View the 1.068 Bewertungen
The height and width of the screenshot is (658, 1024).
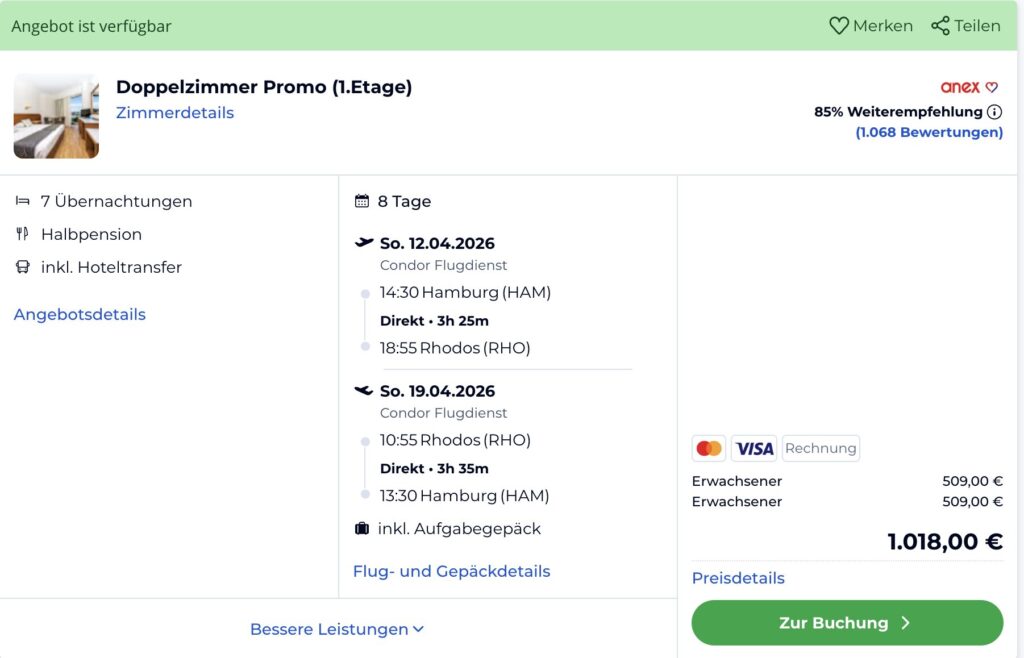(x=931, y=132)
